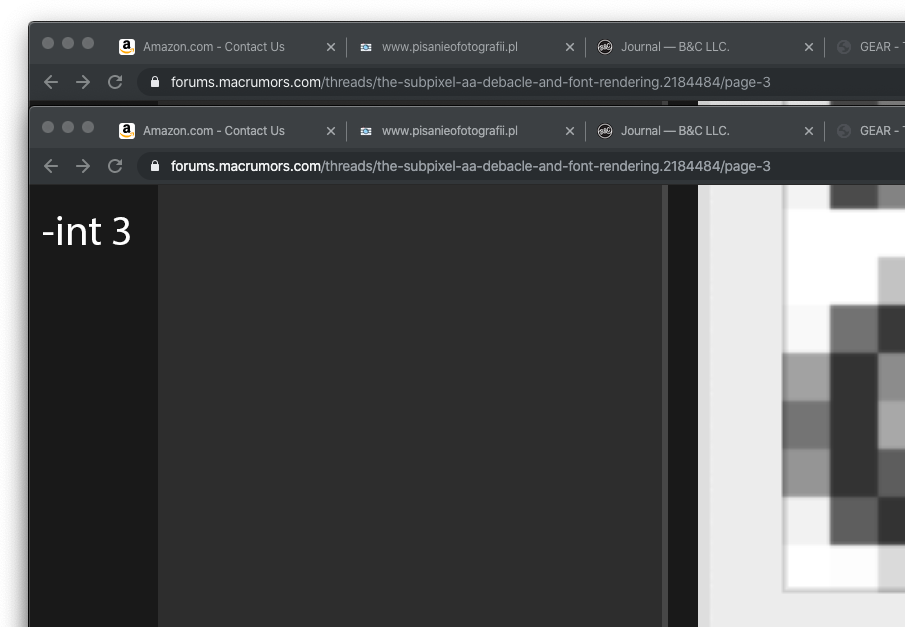Click Back arrow in front browser window
The width and height of the screenshot is (905, 627).
(51, 166)
